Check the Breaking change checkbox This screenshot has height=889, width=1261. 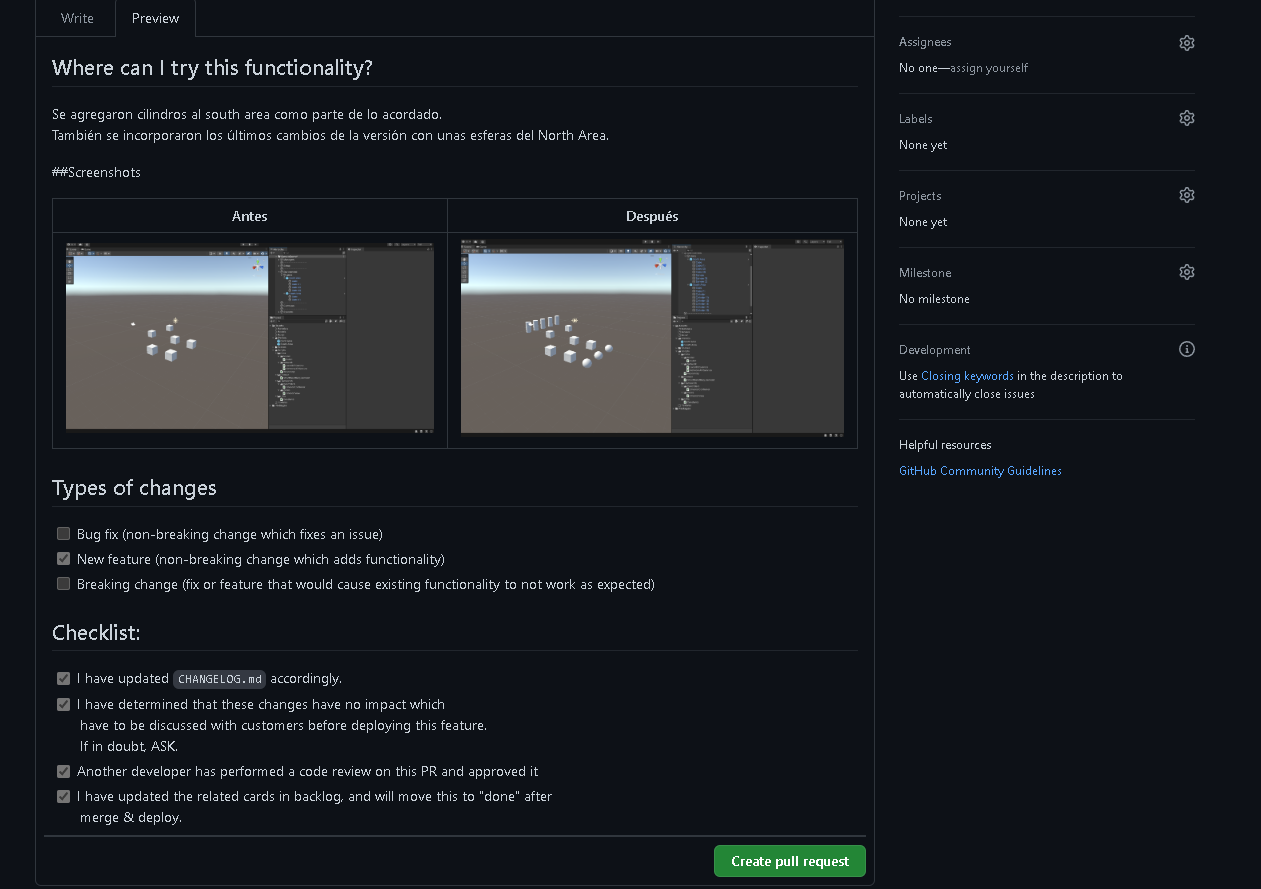point(64,584)
